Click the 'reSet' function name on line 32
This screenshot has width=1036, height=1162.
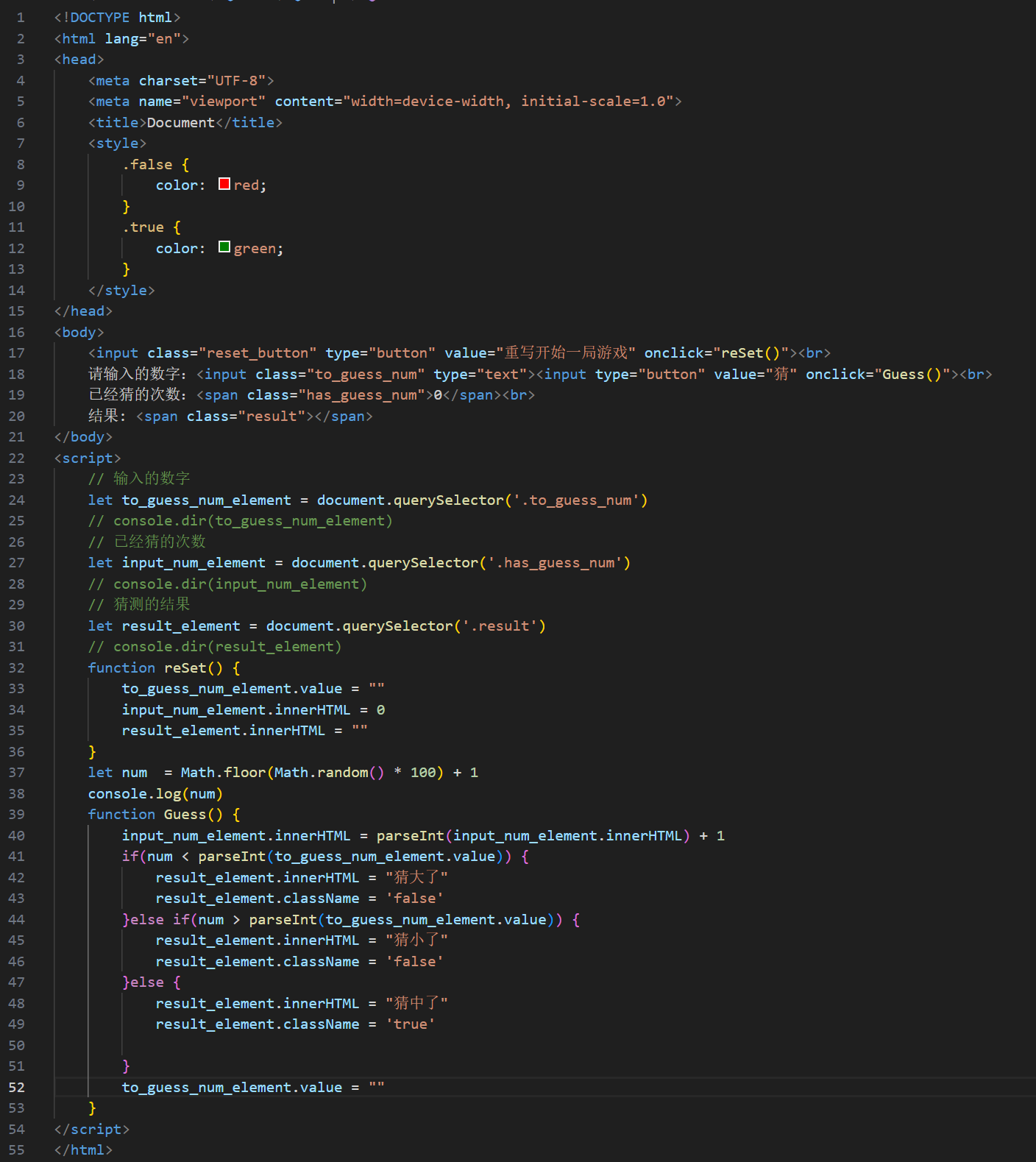tap(185, 667)
